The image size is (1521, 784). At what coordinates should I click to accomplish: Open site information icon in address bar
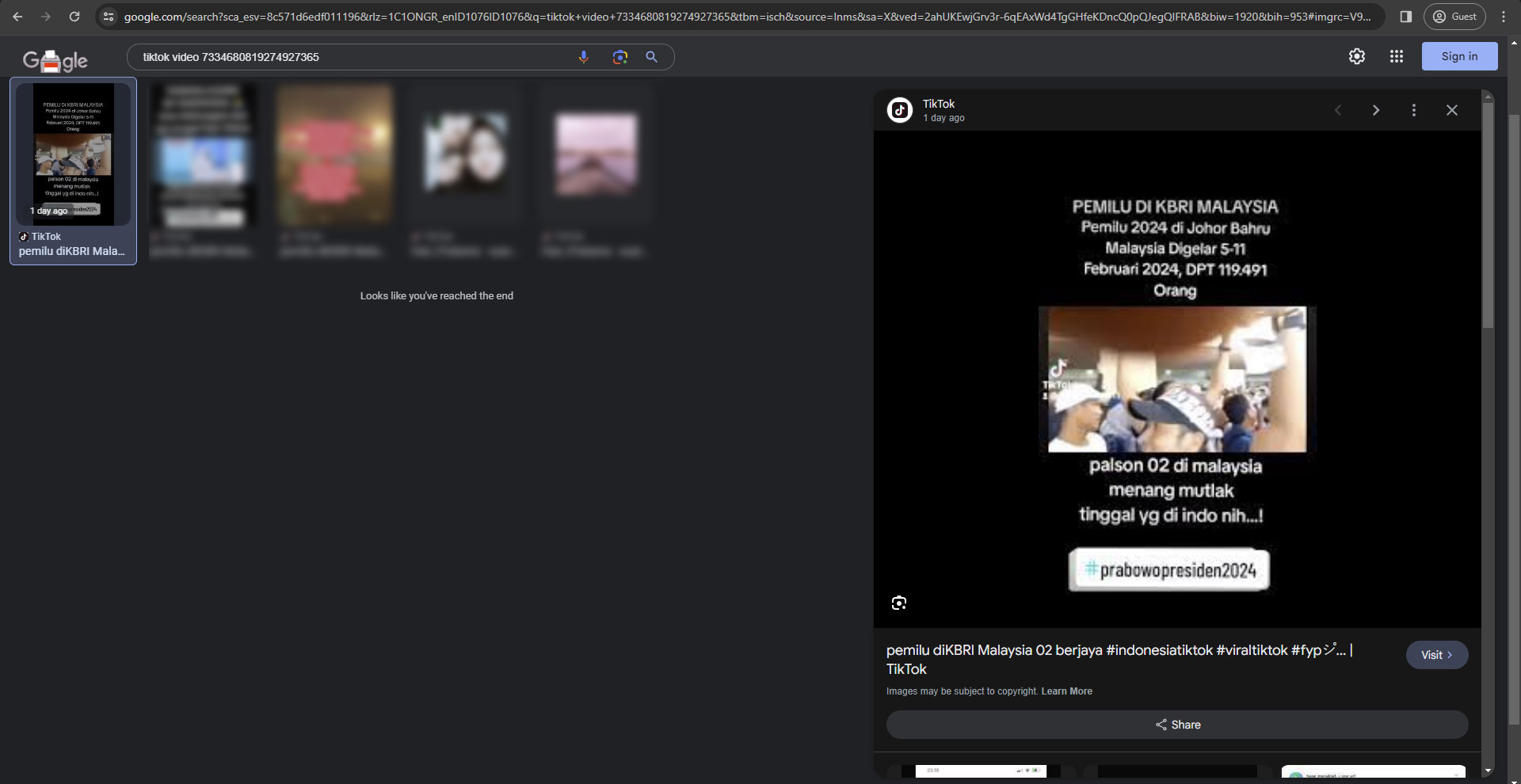(x=109, y=17)
